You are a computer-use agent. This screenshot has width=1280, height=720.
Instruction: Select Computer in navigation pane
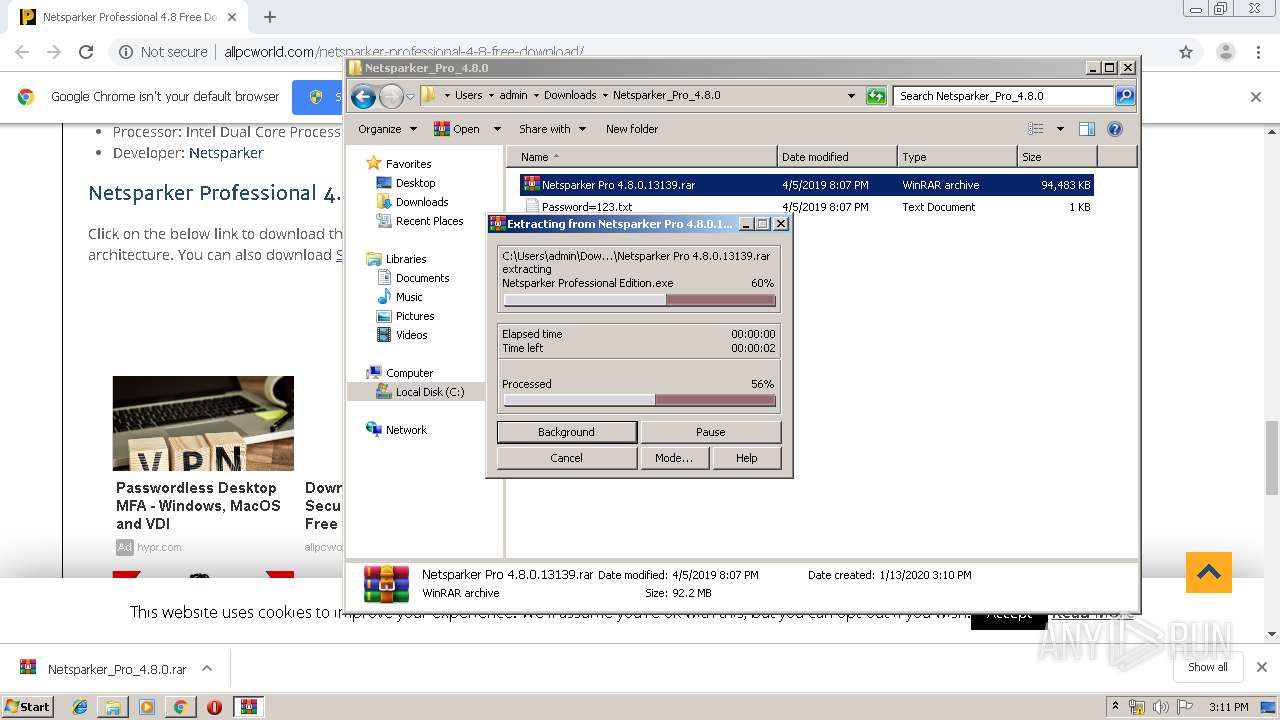coord(409,373)
